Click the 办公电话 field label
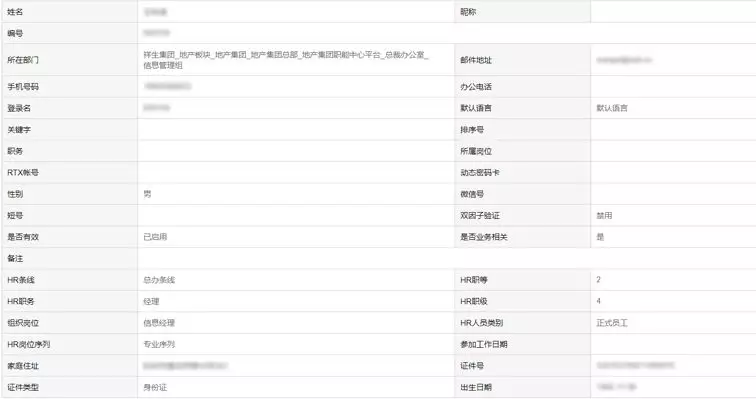The image size is (756, 399). pos(475,87)
